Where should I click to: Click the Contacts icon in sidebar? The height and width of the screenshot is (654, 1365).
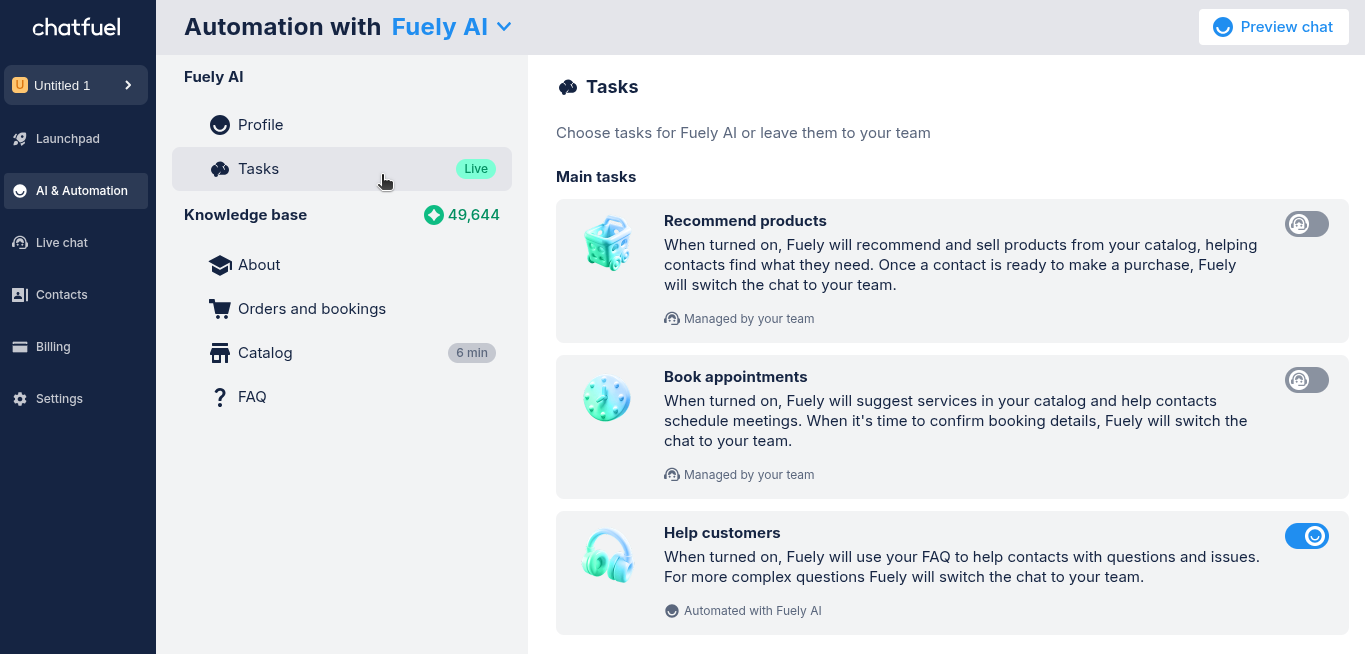20,295
